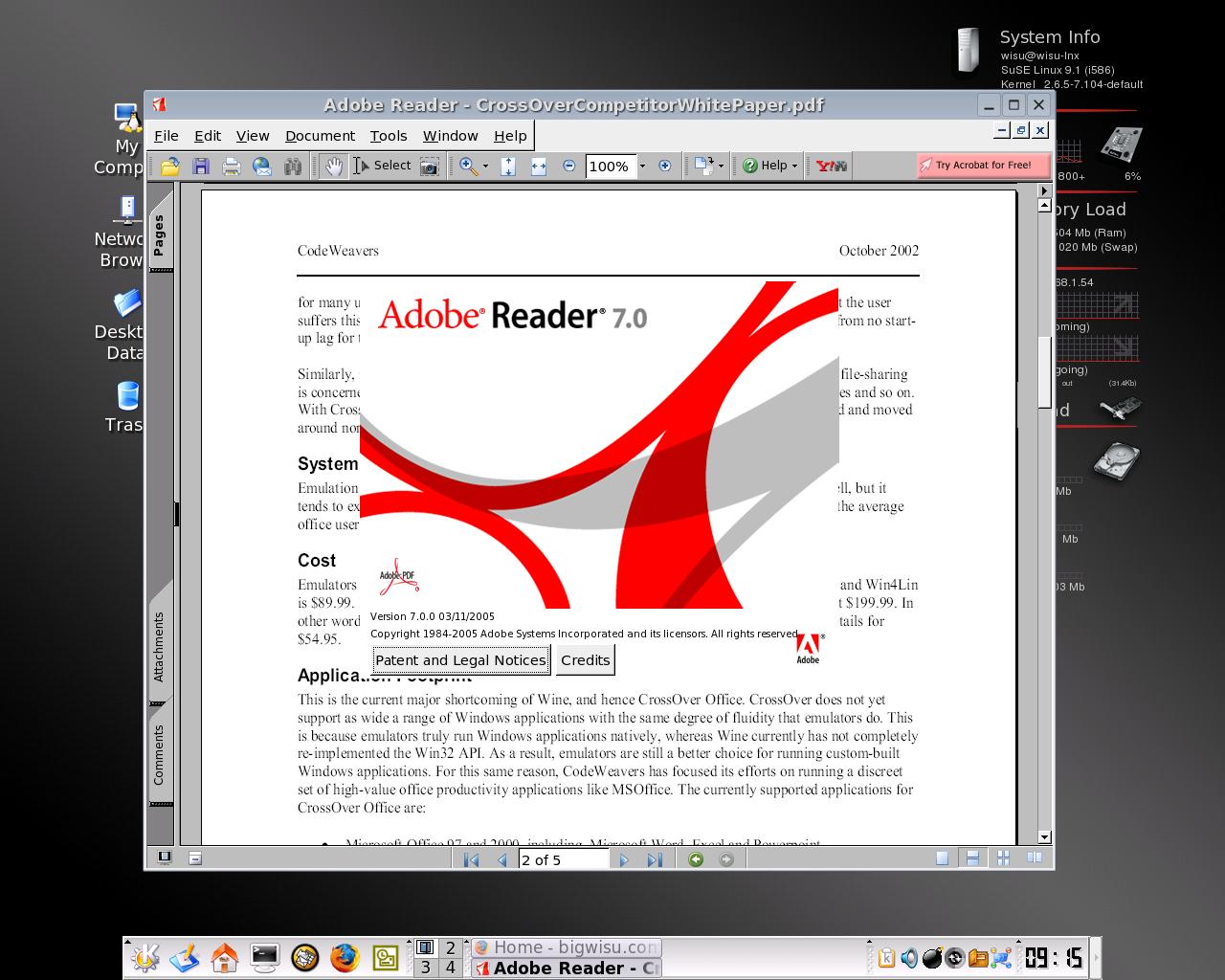This screenshot has width=1225, height=980.
Task: Open Klipper clipboard tray icon
Action: click(887, 957)
